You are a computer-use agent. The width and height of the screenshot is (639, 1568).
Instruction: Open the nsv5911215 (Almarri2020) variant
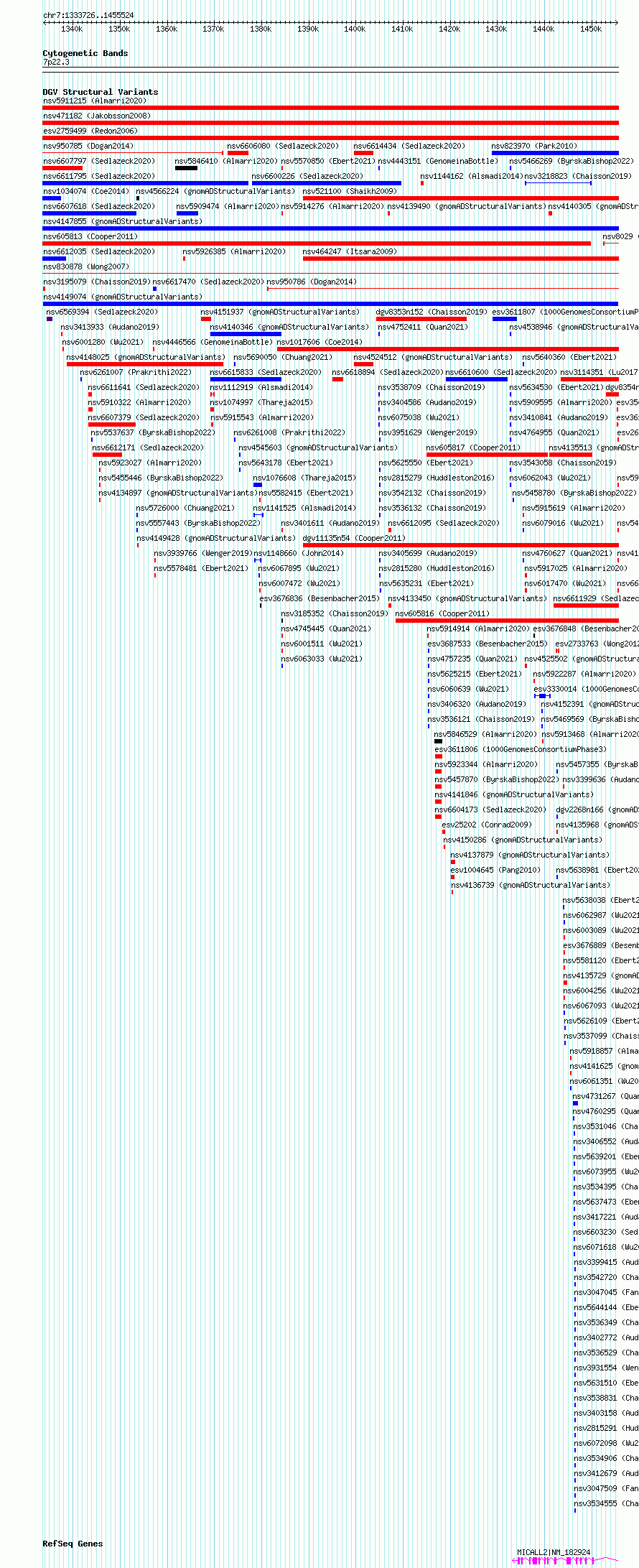click(x=330, y=108)
